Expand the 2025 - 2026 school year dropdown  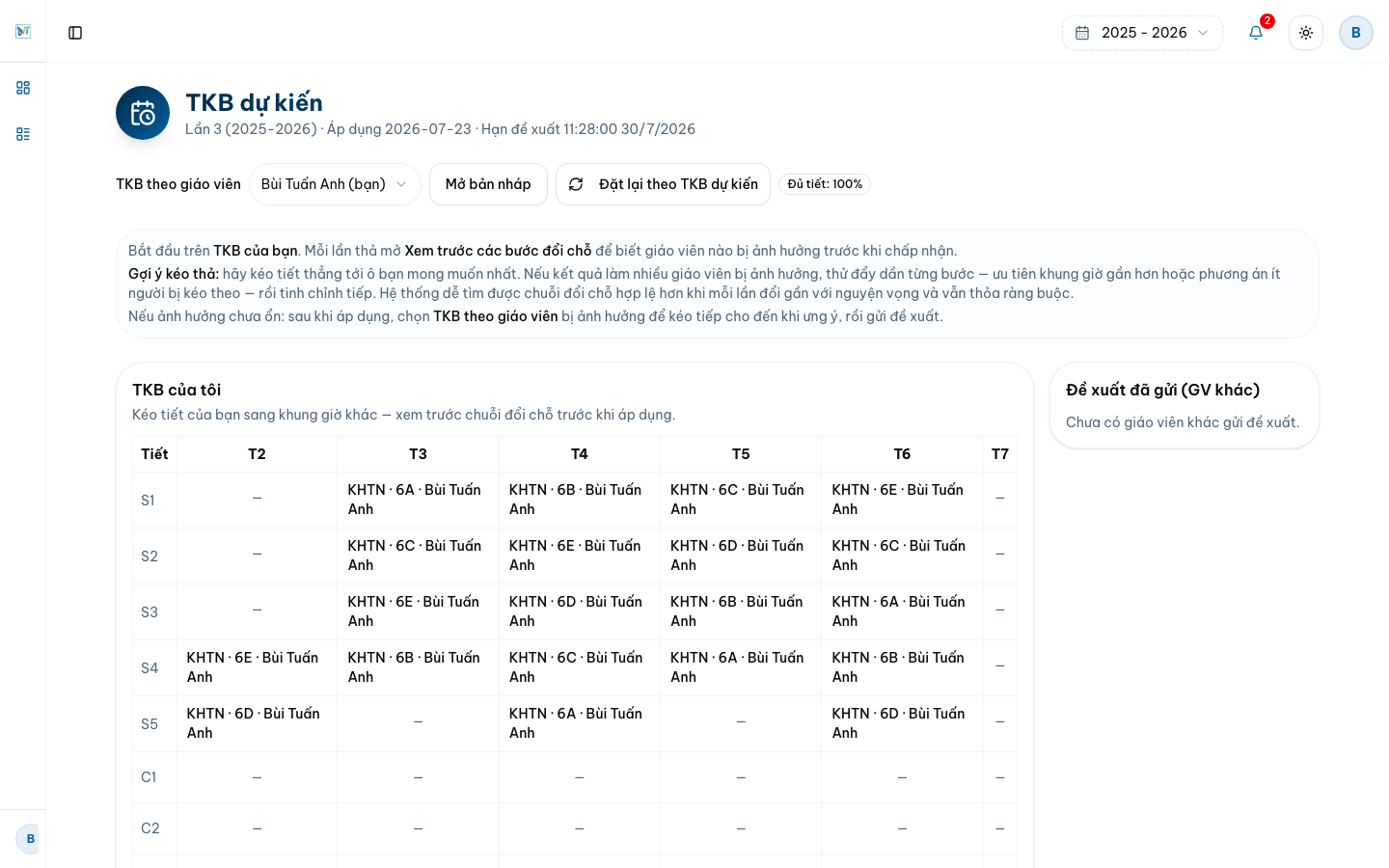[1142, 33]
